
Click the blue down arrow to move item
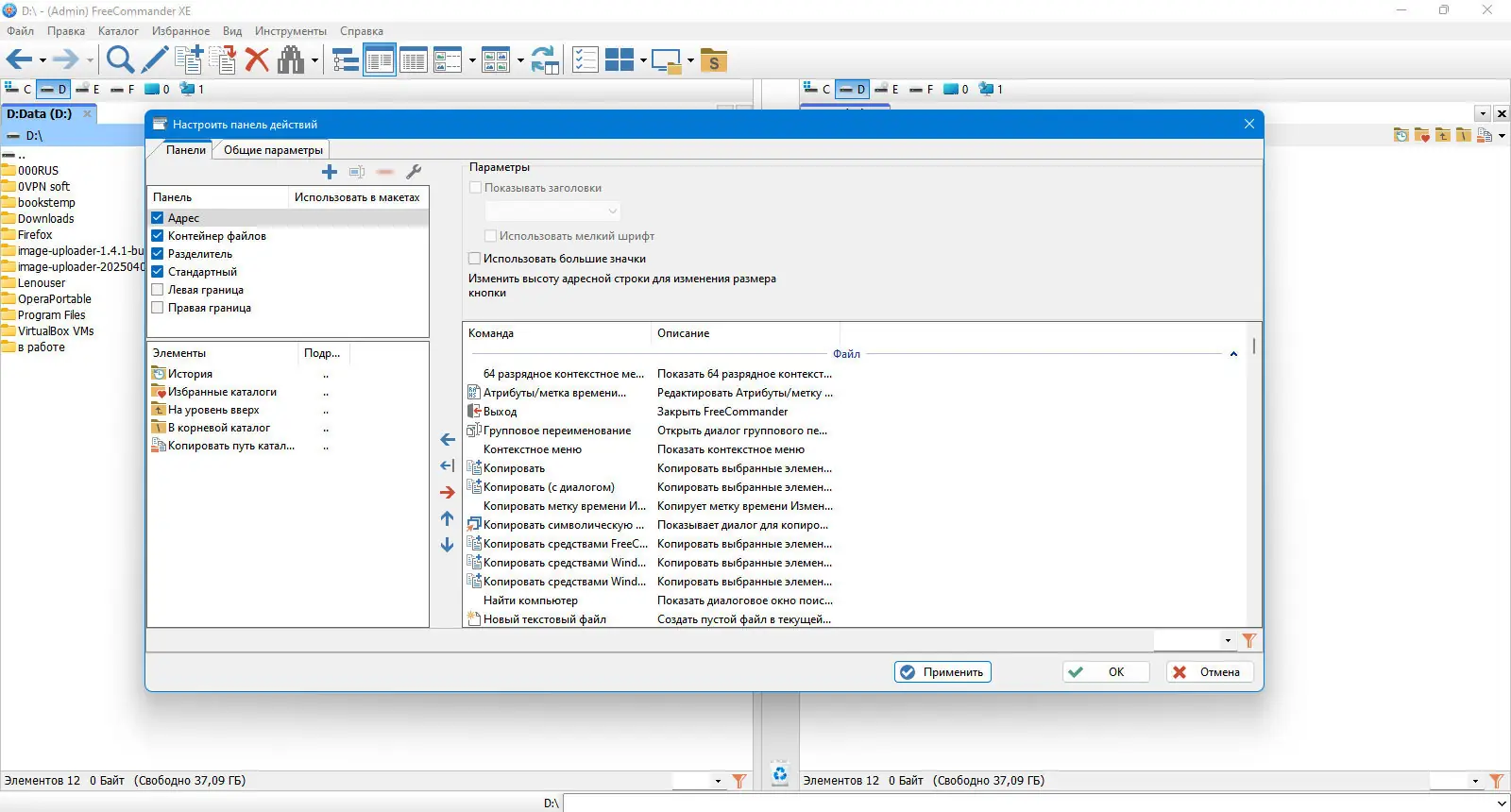[448, 545]
